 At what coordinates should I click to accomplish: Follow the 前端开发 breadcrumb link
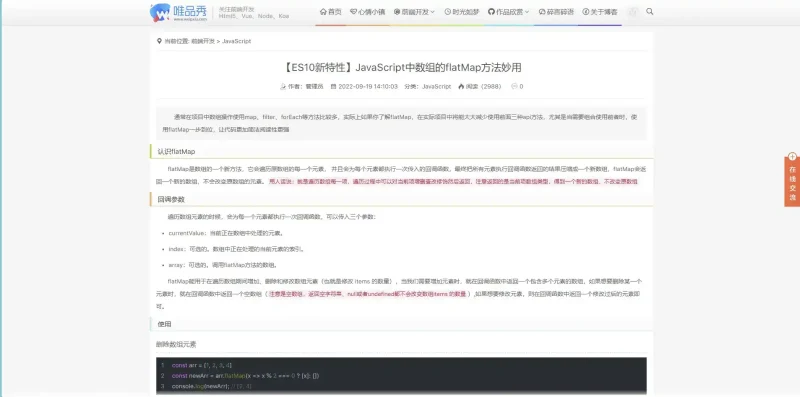tap(203, 41)
